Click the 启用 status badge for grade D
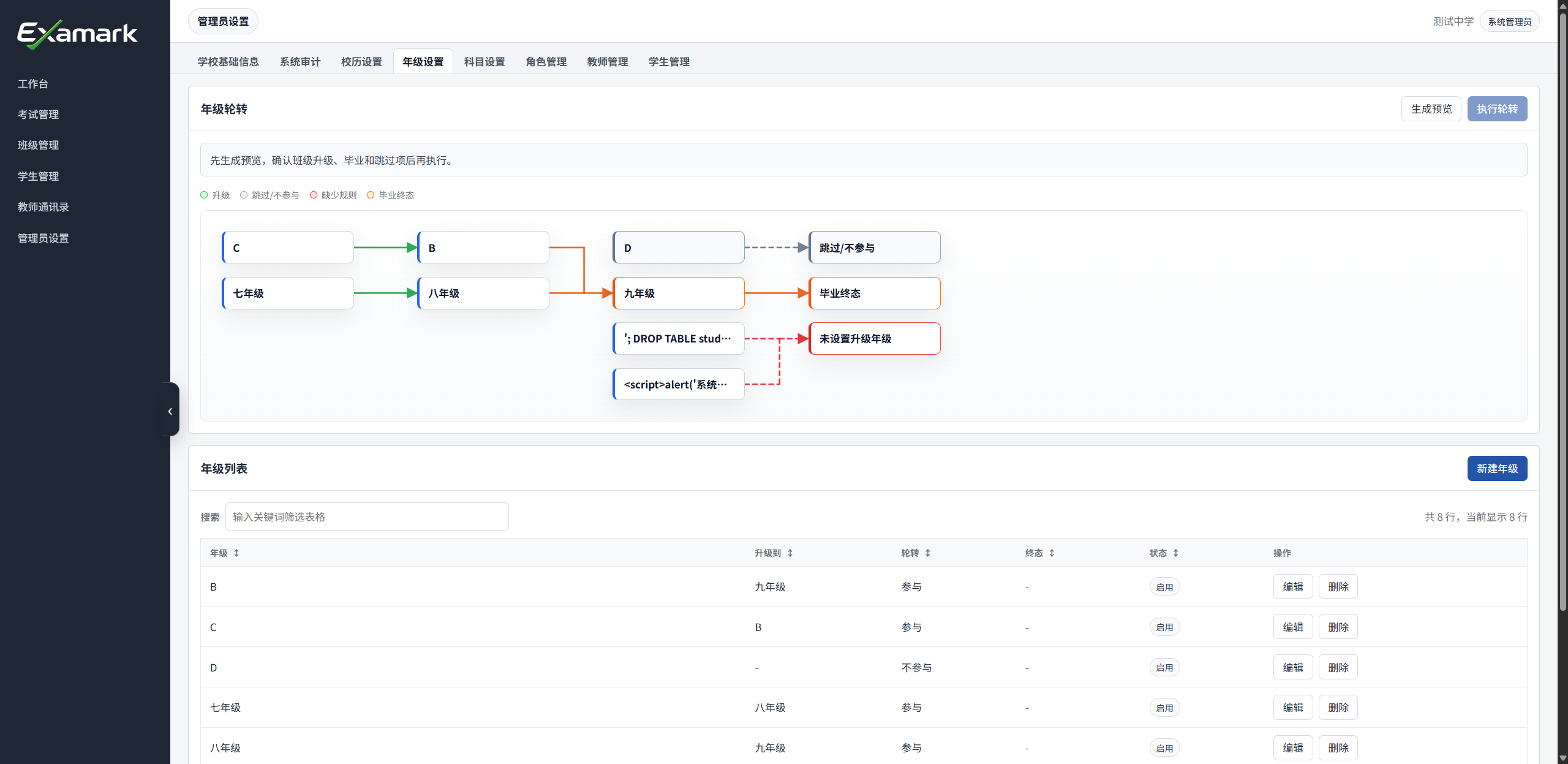 (1164, 668)
